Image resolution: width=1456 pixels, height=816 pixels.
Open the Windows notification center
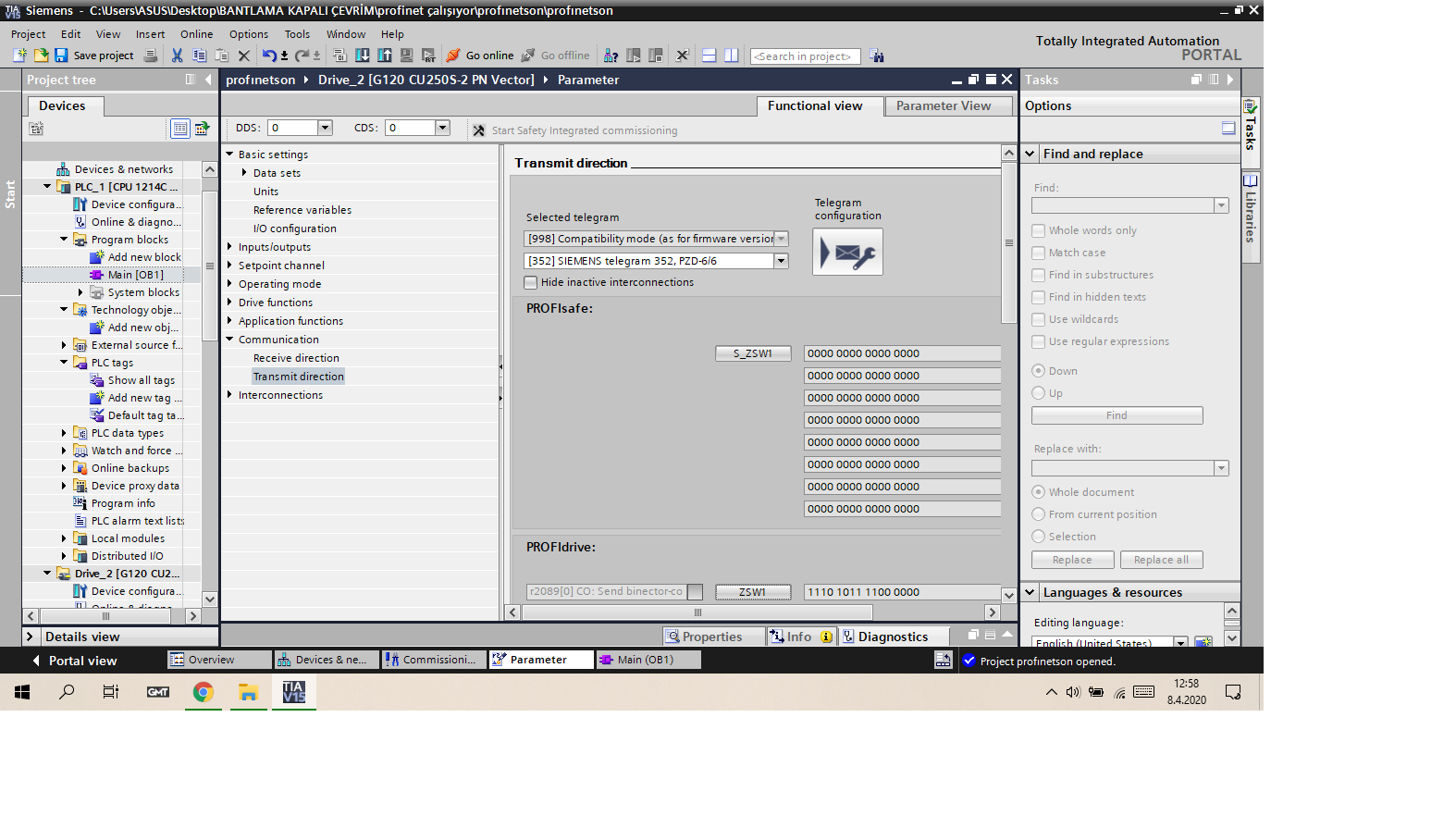click(x=1233, y=692)
